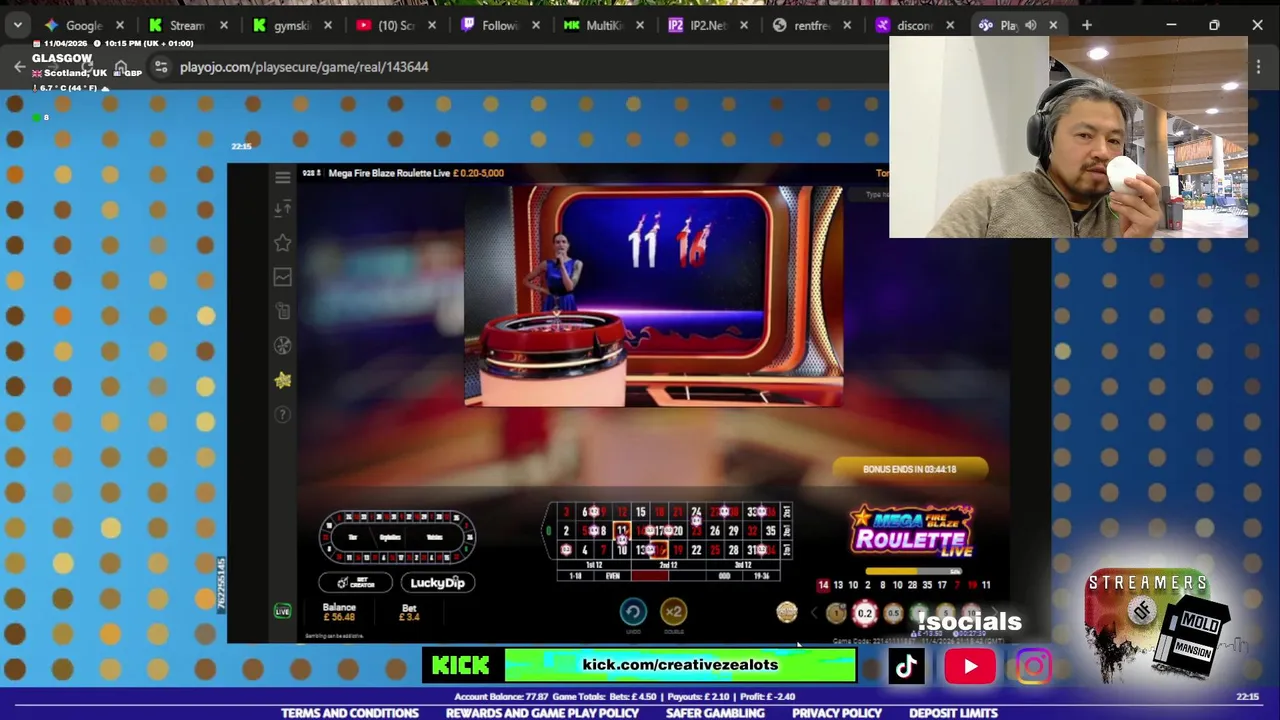Select the 0.2 chip
Image resolution: width=1280 pixels, height=720 pixels.
click(x=865, y=613)
